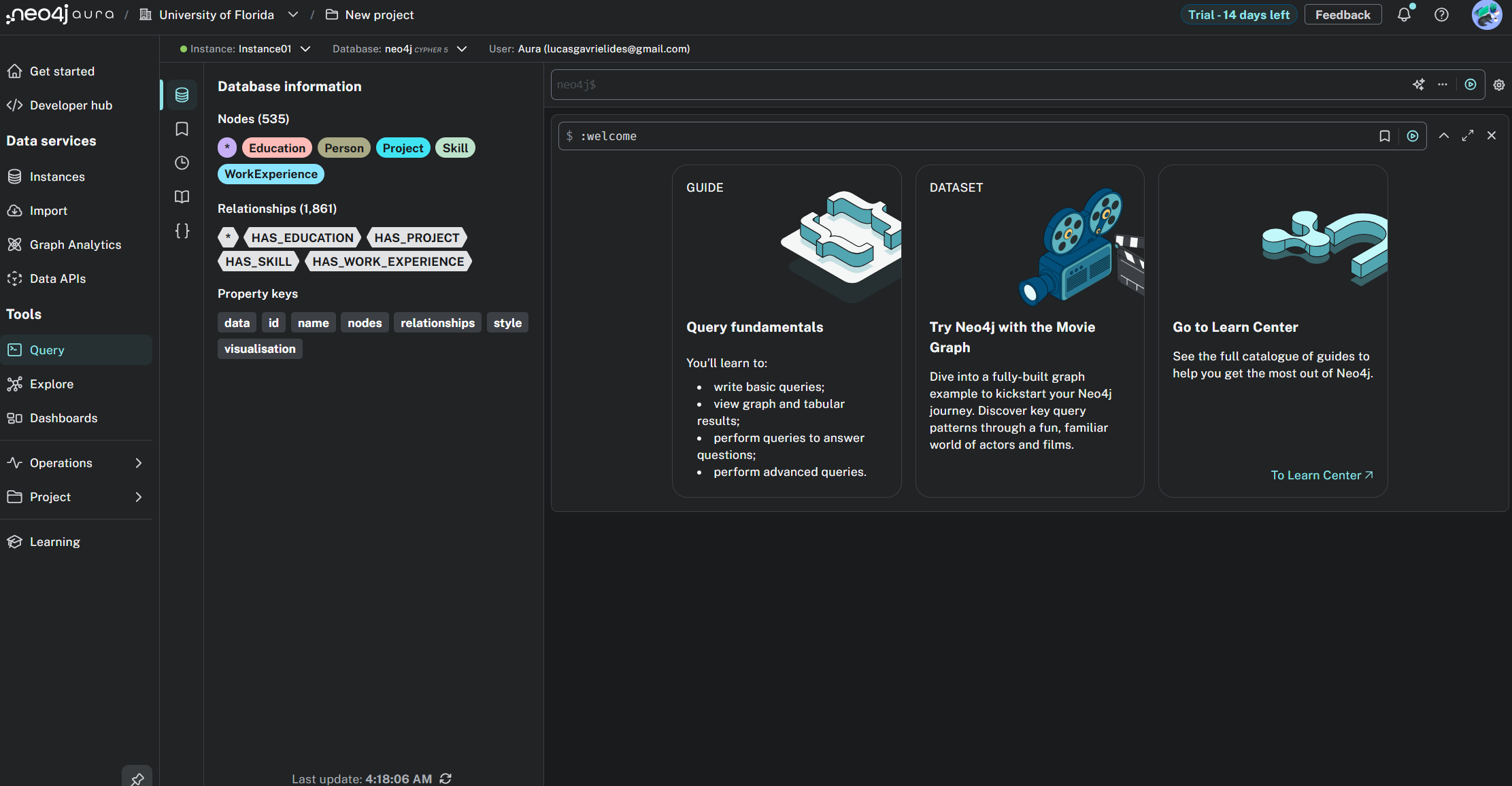
Task: Collapse the :welcome result frame
Action: [x=1443, y=135]
